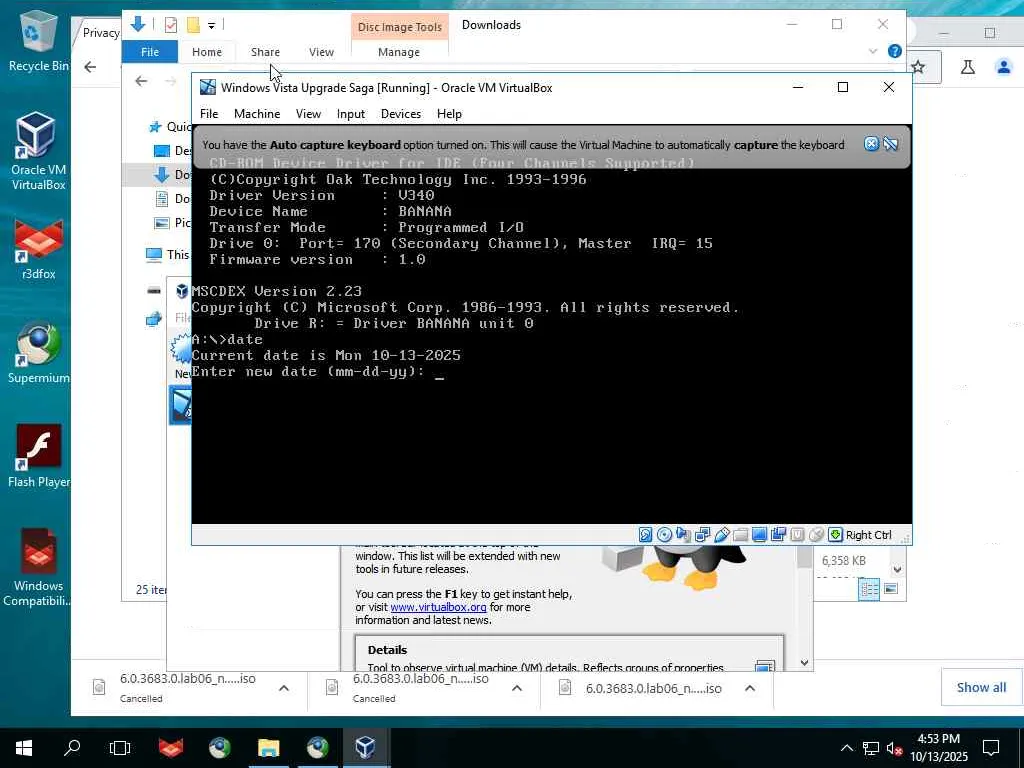
Task: Select the Recycle Bin desktop icon
Action: click(38, 40)
